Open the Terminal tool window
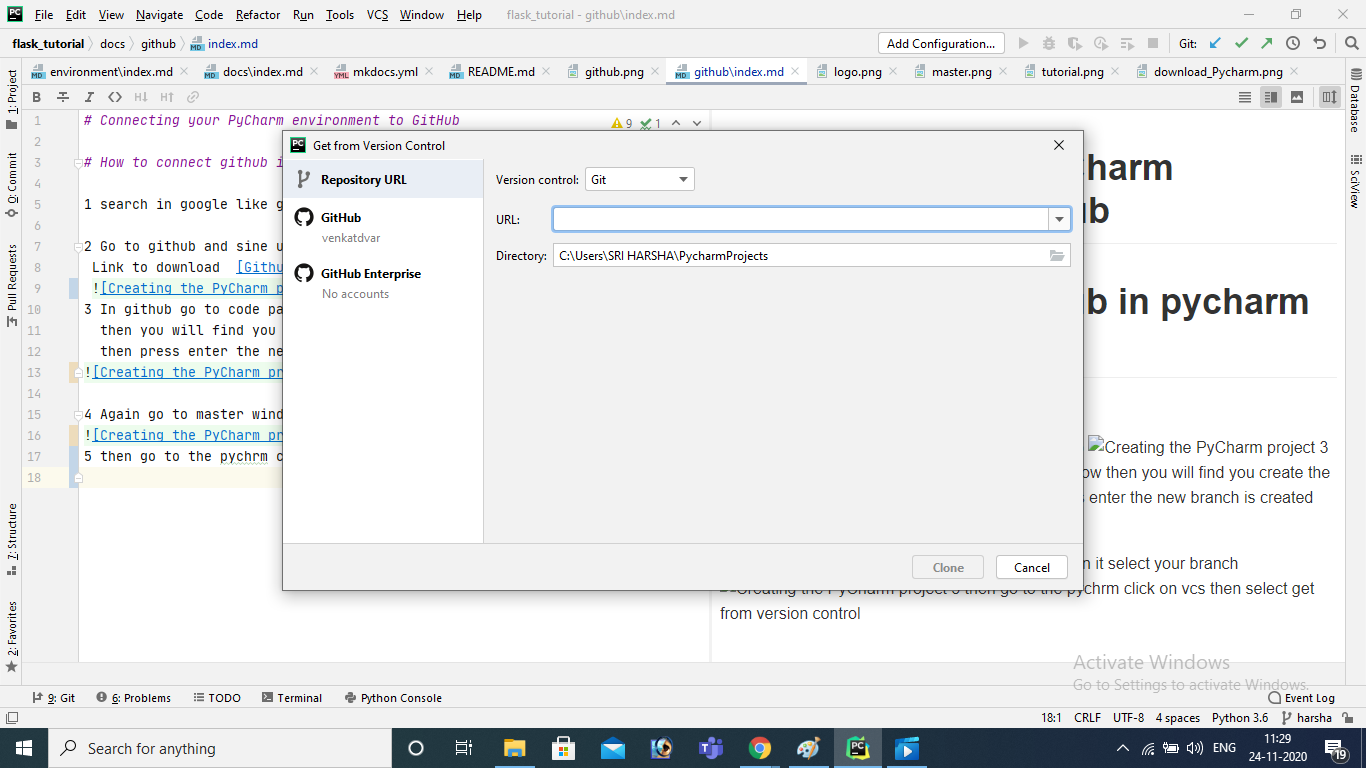The image size is (1366, 768). tap(291, 697)
